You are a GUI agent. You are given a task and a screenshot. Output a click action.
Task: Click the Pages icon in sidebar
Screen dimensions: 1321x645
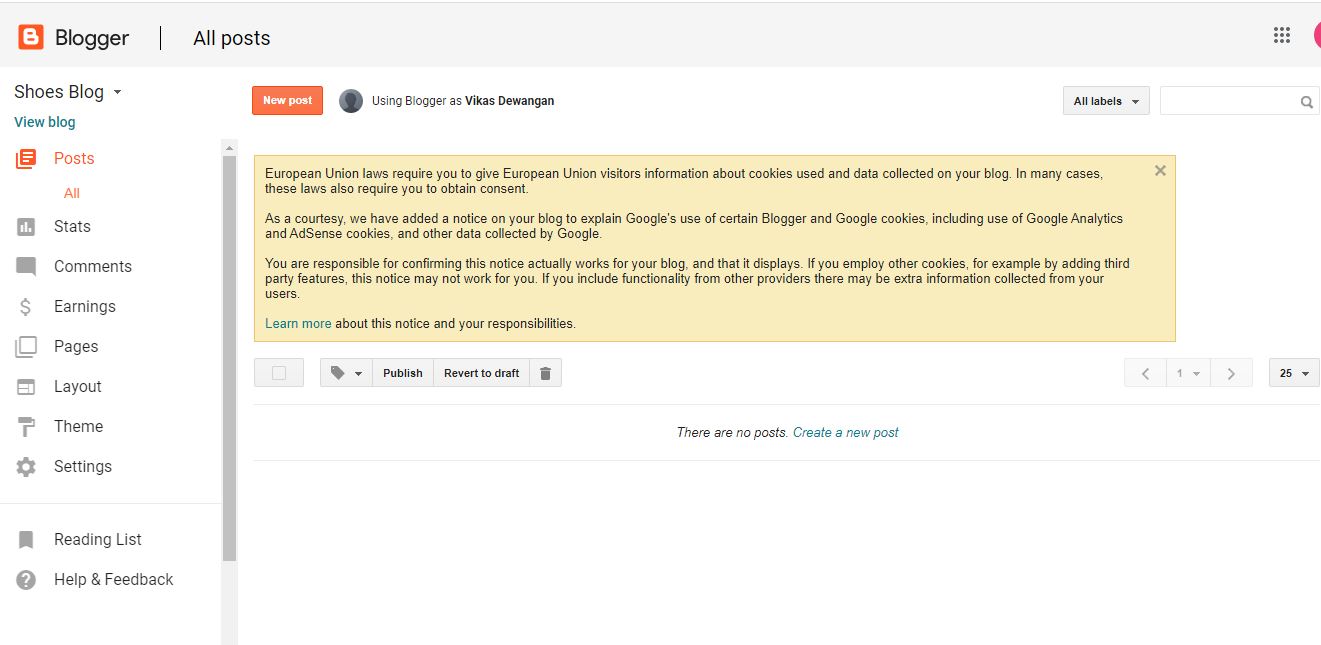pyautogui.click(x=26, y=347)
